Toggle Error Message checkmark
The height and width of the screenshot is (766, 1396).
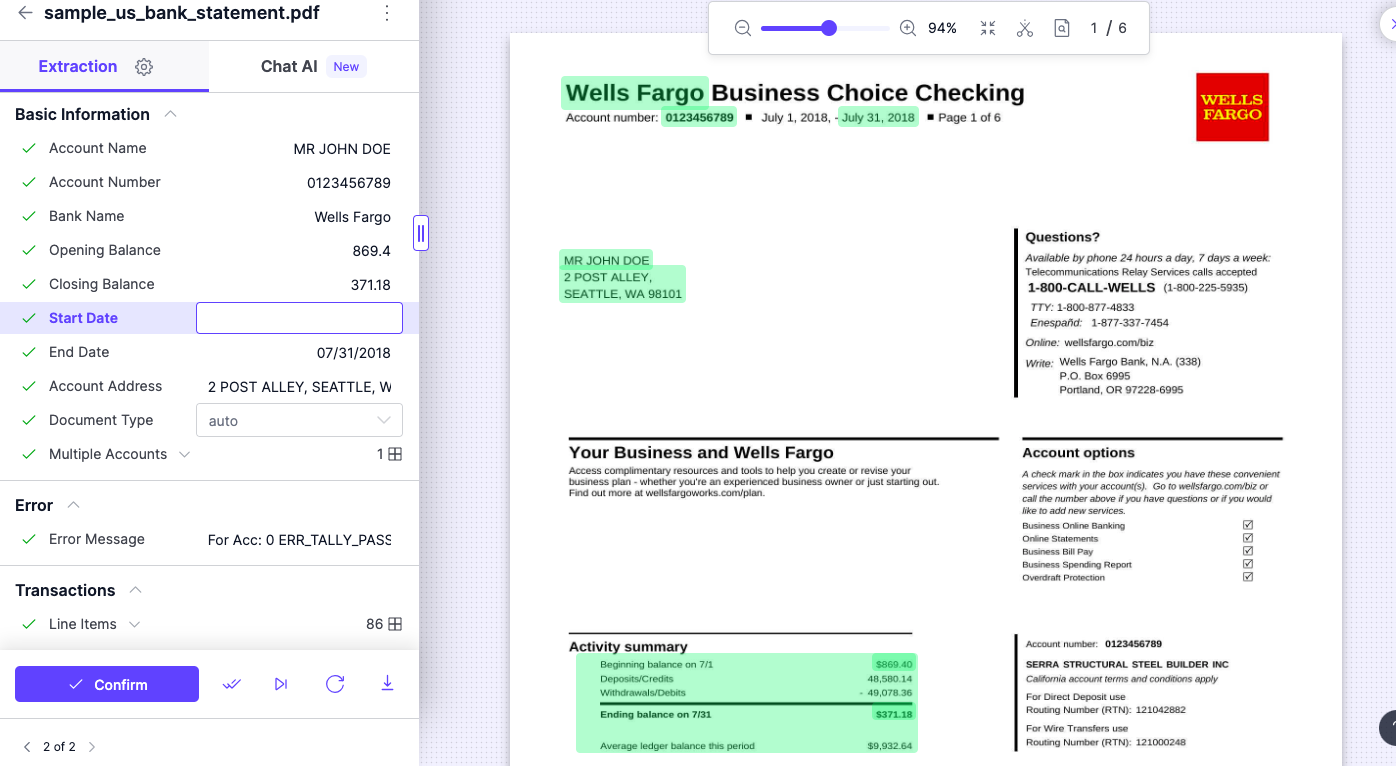[x=29, y=539]
